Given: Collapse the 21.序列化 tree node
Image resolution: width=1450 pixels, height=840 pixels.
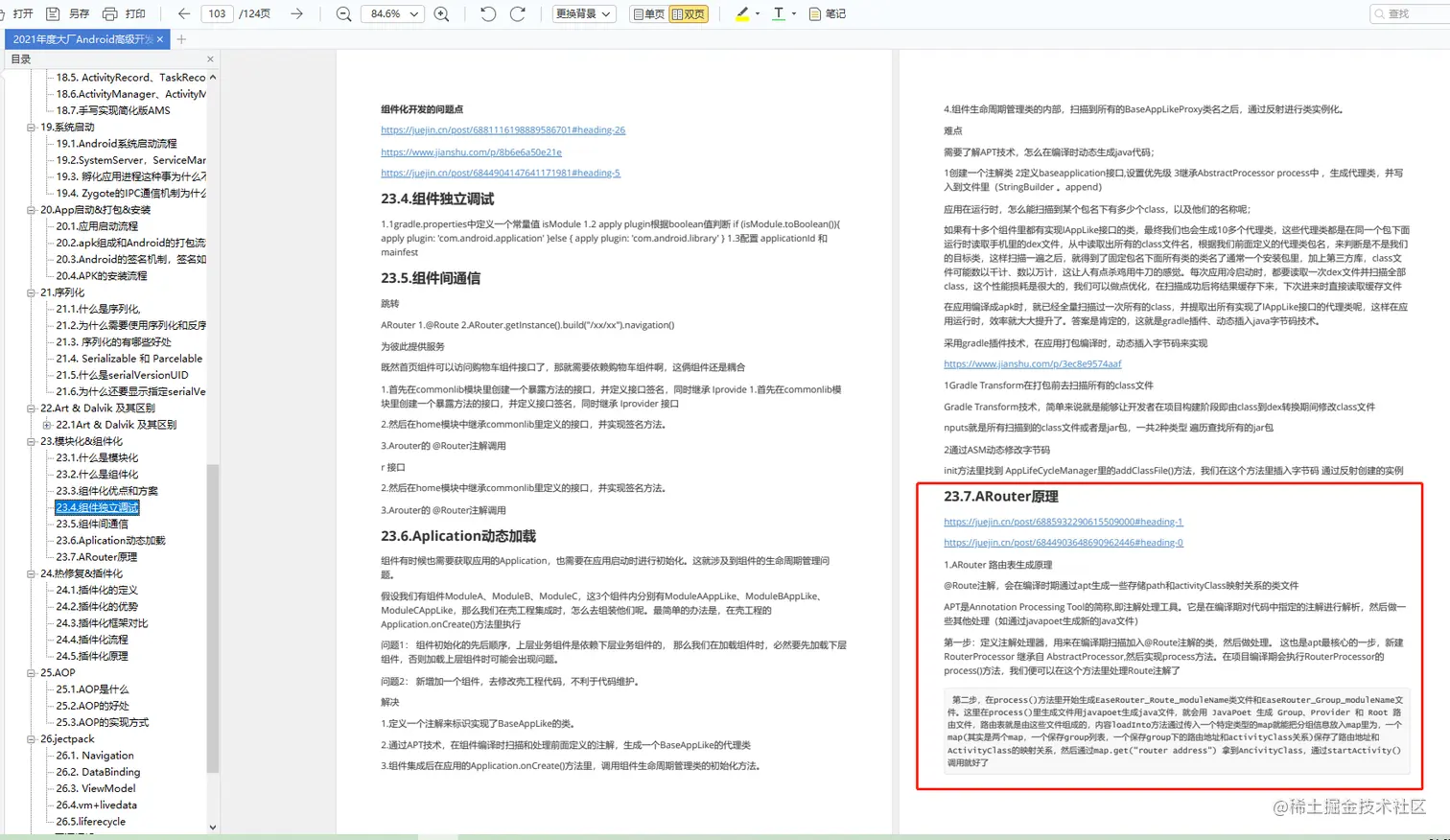Looking at the screenshot, I should pyautogui.click(x=32, y=292).
